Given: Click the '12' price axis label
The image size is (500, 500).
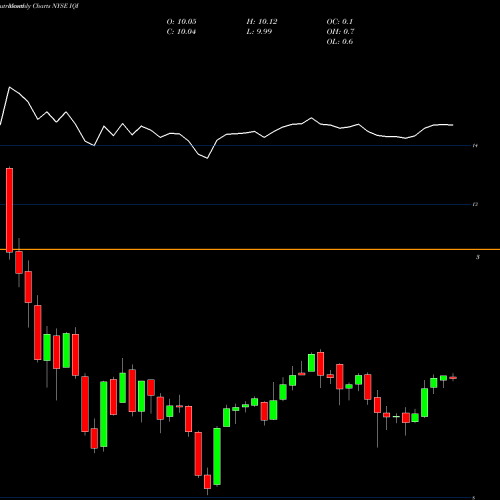Looking at the screenshot, I should coord(475,204).
